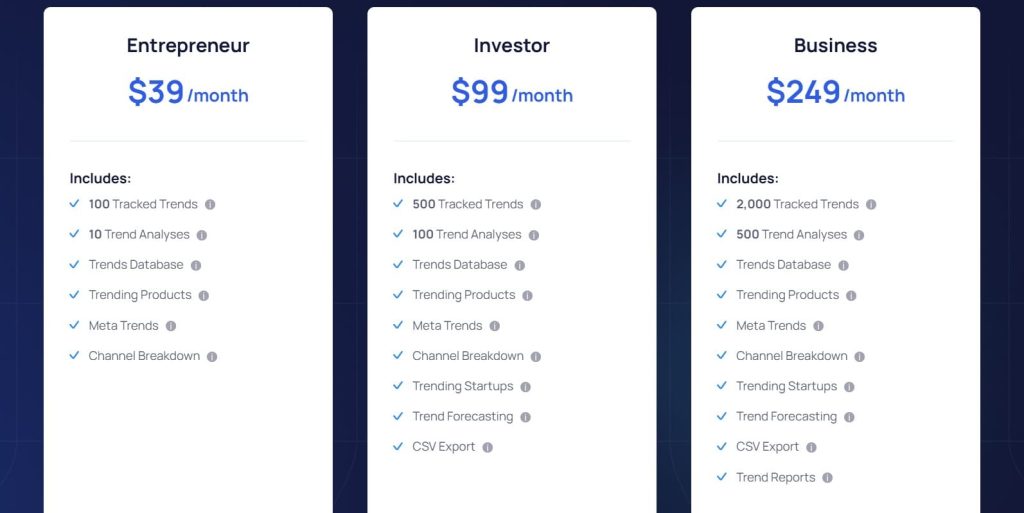Show info for Business 2,000 Tracked Trends

point(871,205)
